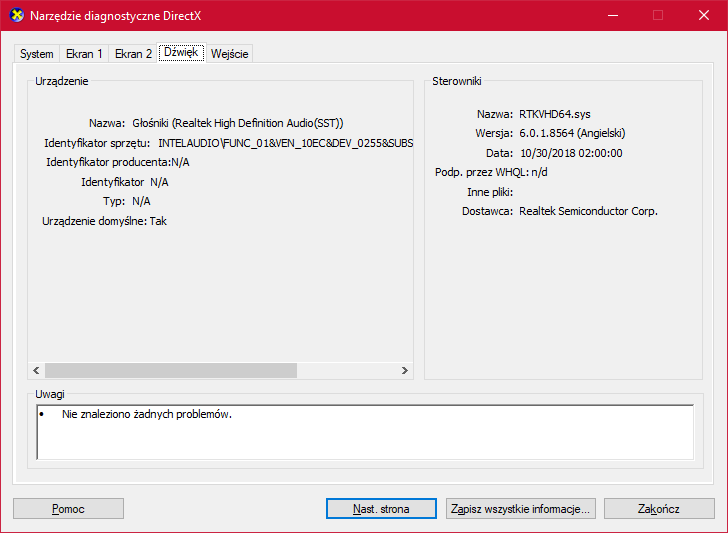This screenshot has width=728, height=533.
Task: Click the right scroll arrow in Urządzenie panel
Action: tap(404, 370)
